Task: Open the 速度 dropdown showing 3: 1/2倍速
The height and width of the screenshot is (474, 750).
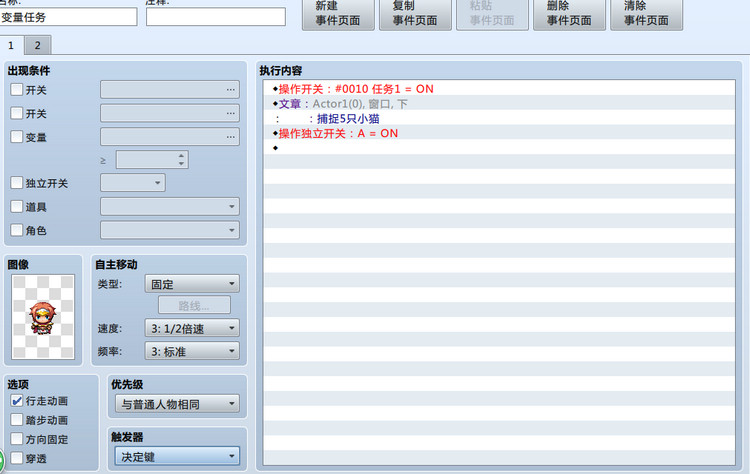Action: 192,328
